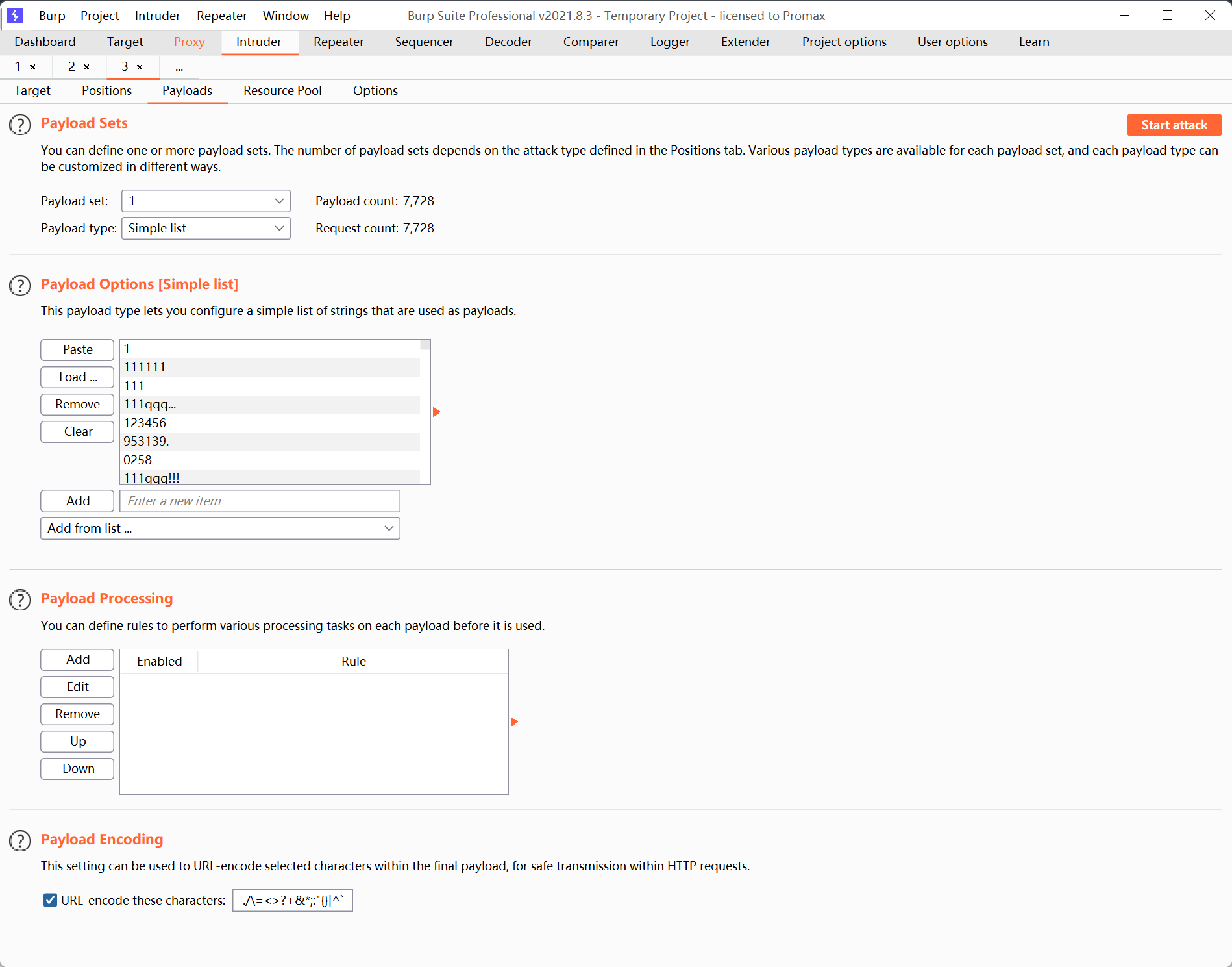Click the Rule column header
This screenshot has width=1232, height=967.
coord(353,661)
